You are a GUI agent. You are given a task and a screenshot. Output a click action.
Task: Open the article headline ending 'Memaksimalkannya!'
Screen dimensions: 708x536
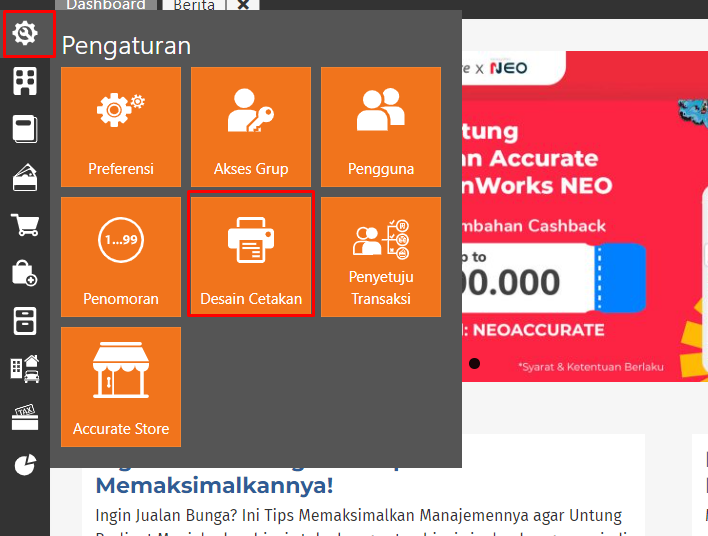(214, 486)
